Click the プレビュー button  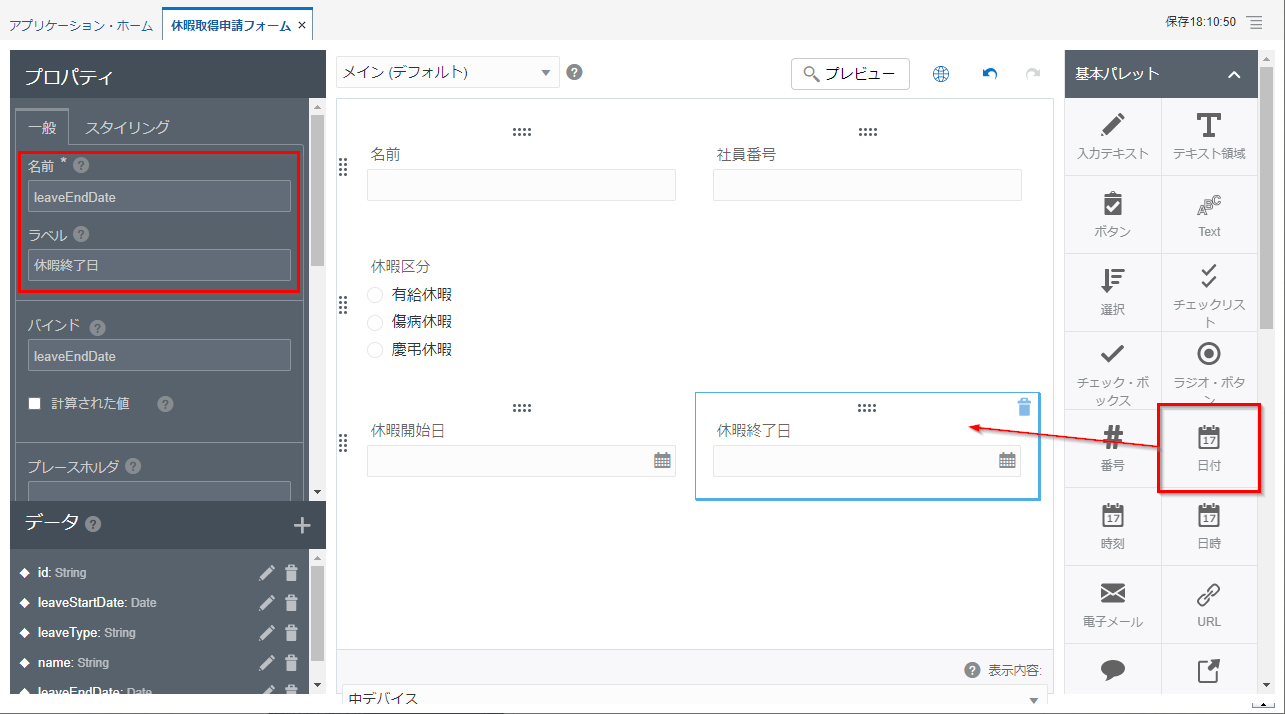[850, 74]
